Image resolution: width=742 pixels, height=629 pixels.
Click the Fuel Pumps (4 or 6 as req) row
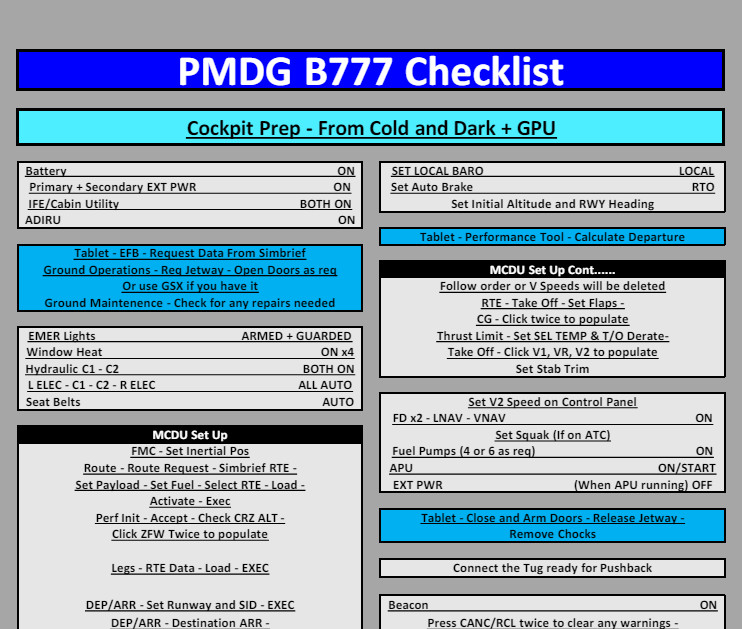[x=552, y=451]
